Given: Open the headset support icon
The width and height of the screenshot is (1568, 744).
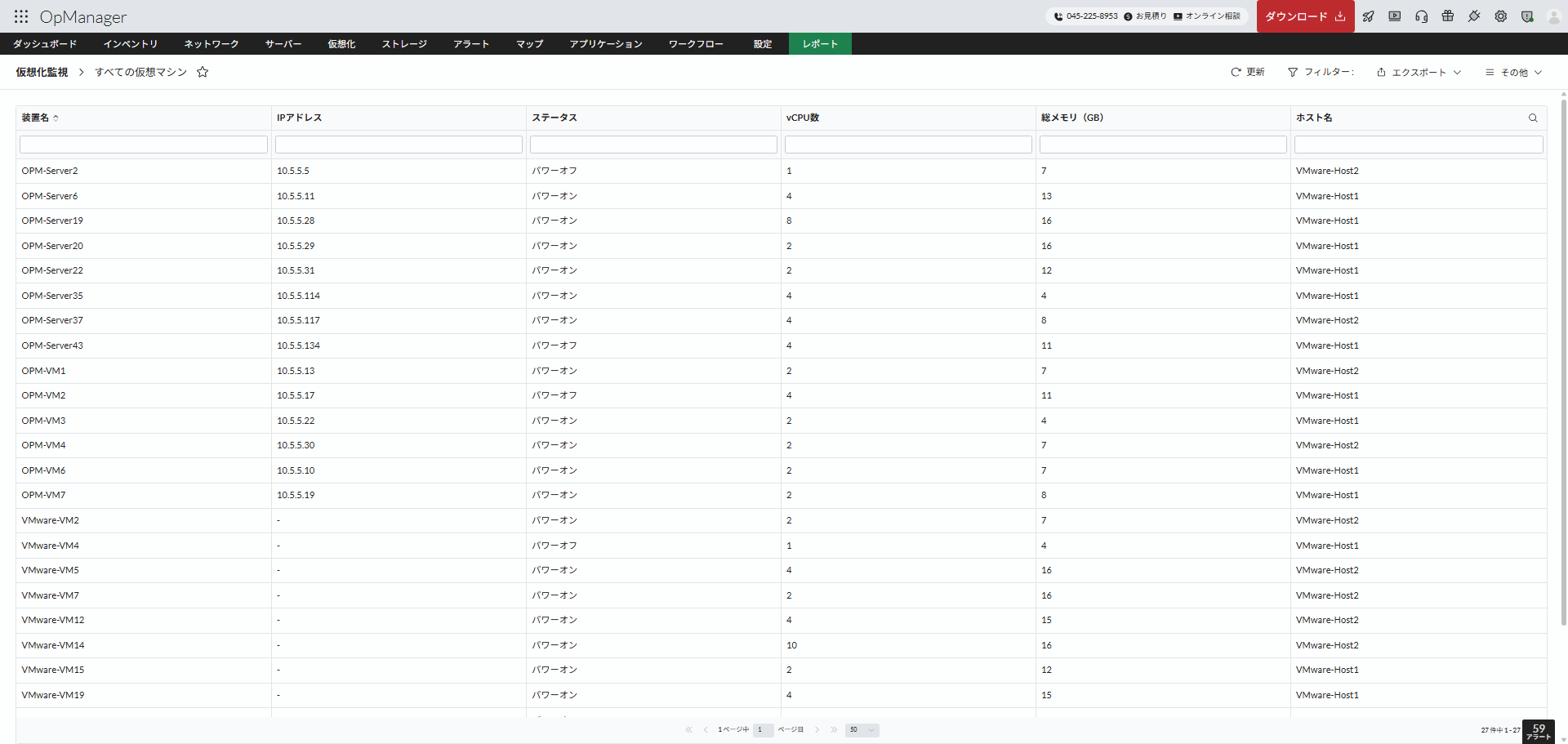Looking at the screenshot, I should (1422, 16).
